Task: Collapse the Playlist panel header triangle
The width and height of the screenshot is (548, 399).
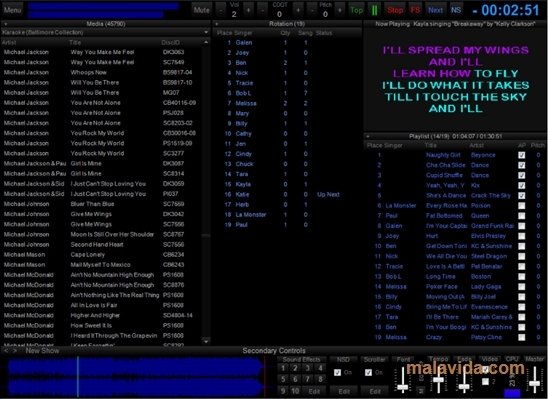Action: coord(368,136)
